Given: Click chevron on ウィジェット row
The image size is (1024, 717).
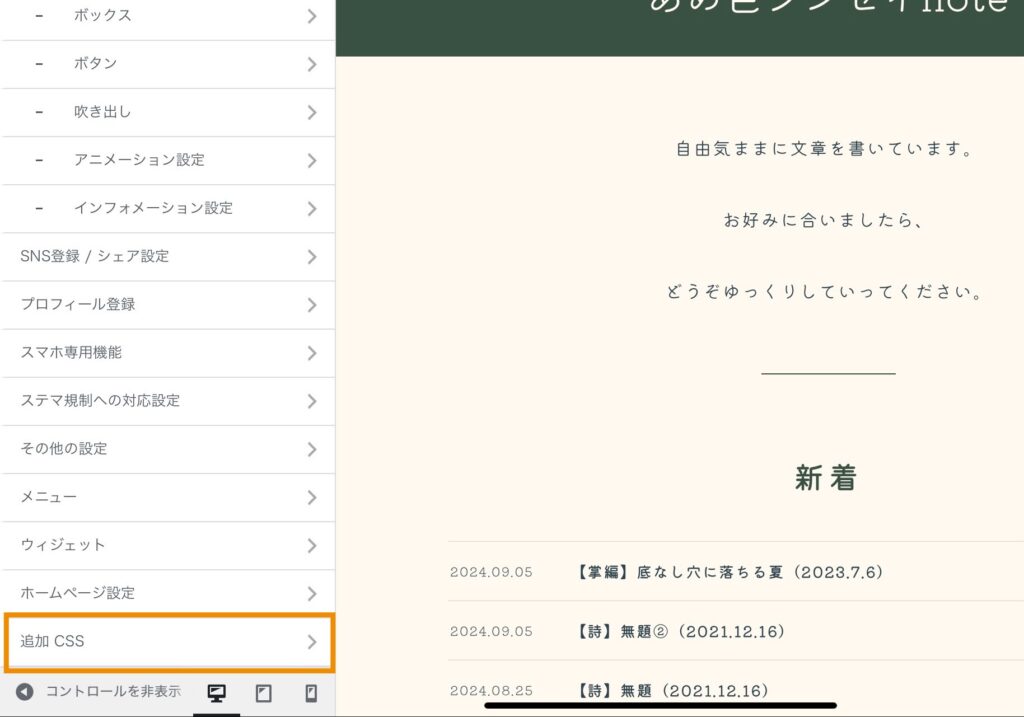Looking at the screenshot, I should (312, 546).
